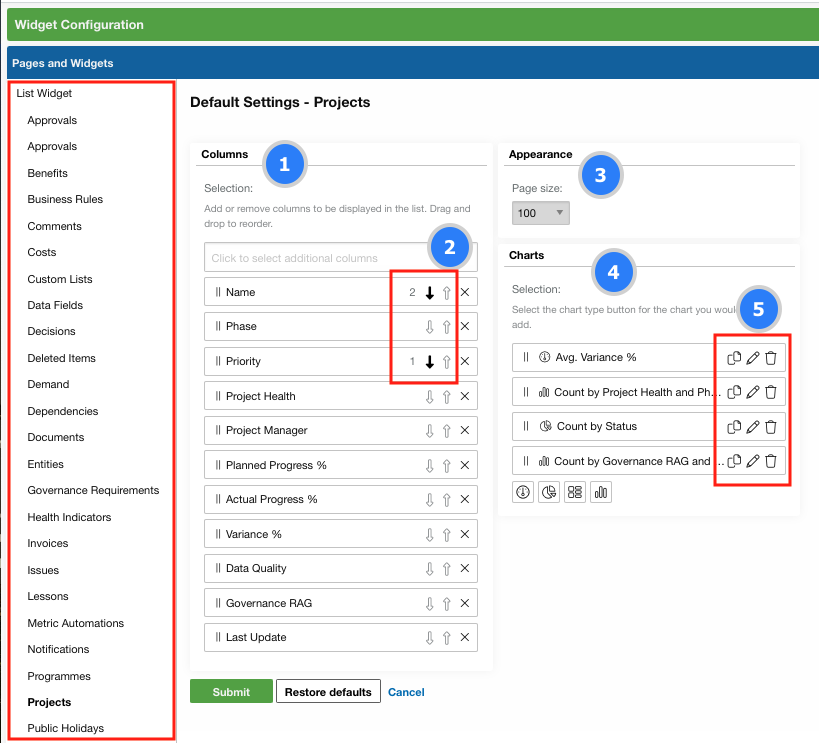This screenshot has width=819, height=743.
Task: Click the Restore defaults button
Action: click(x=328, y=692)
